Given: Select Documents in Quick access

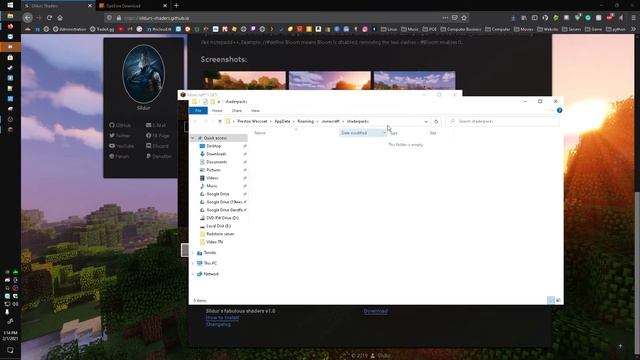Looking at the screenshot, I should (x=216, y=162).
